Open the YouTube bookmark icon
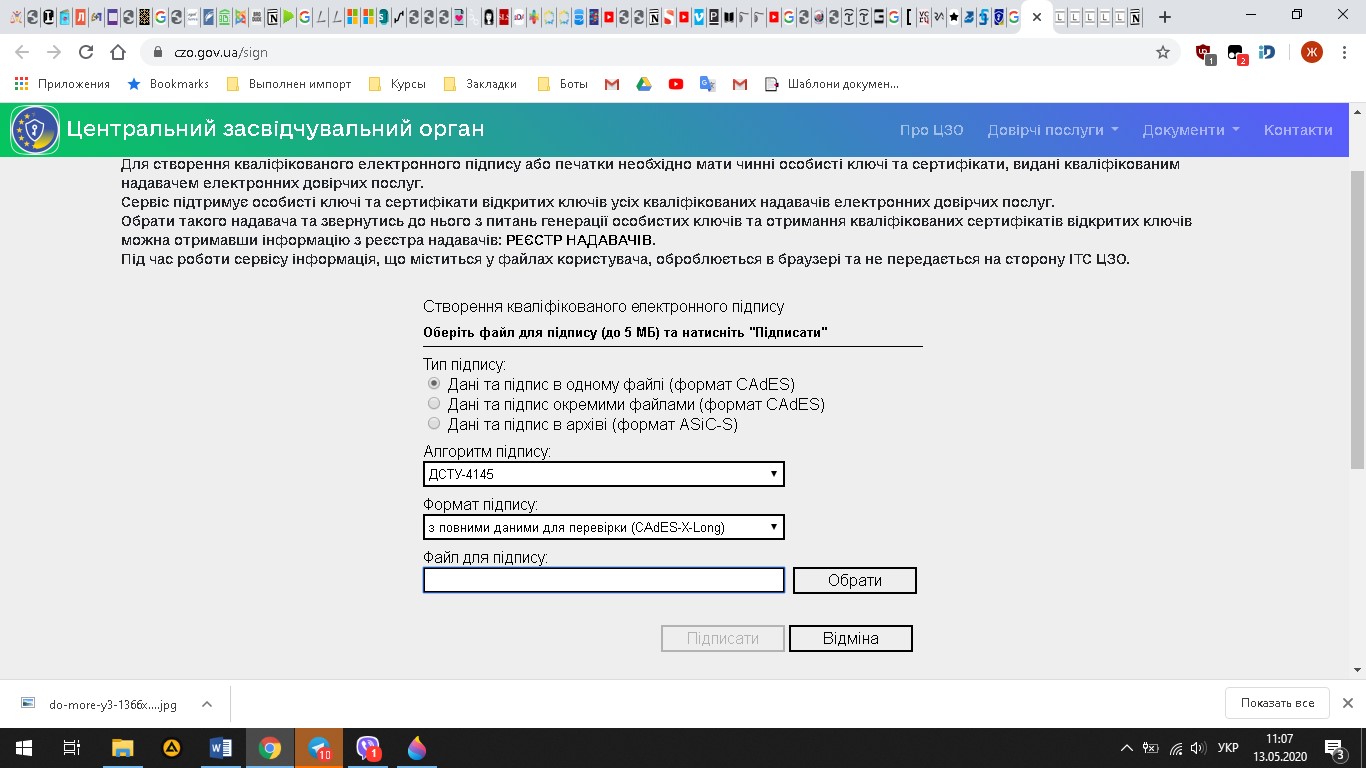 [676, 84]
